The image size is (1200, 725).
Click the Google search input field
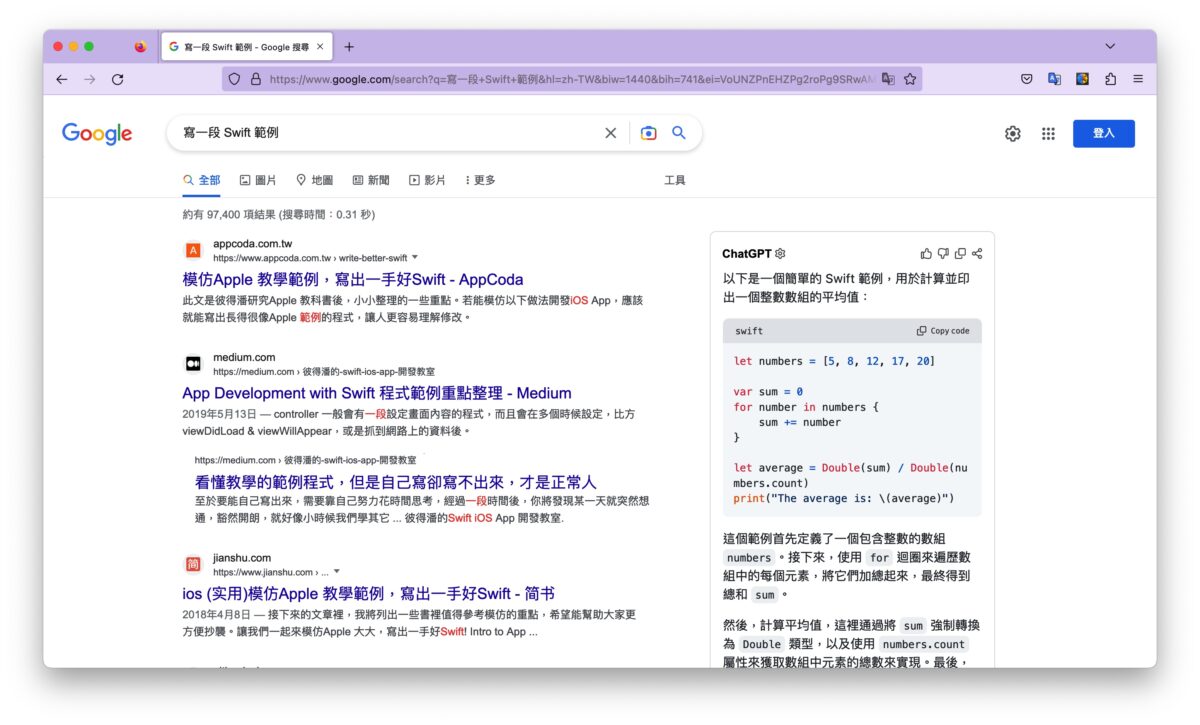(x=390, y=133)
